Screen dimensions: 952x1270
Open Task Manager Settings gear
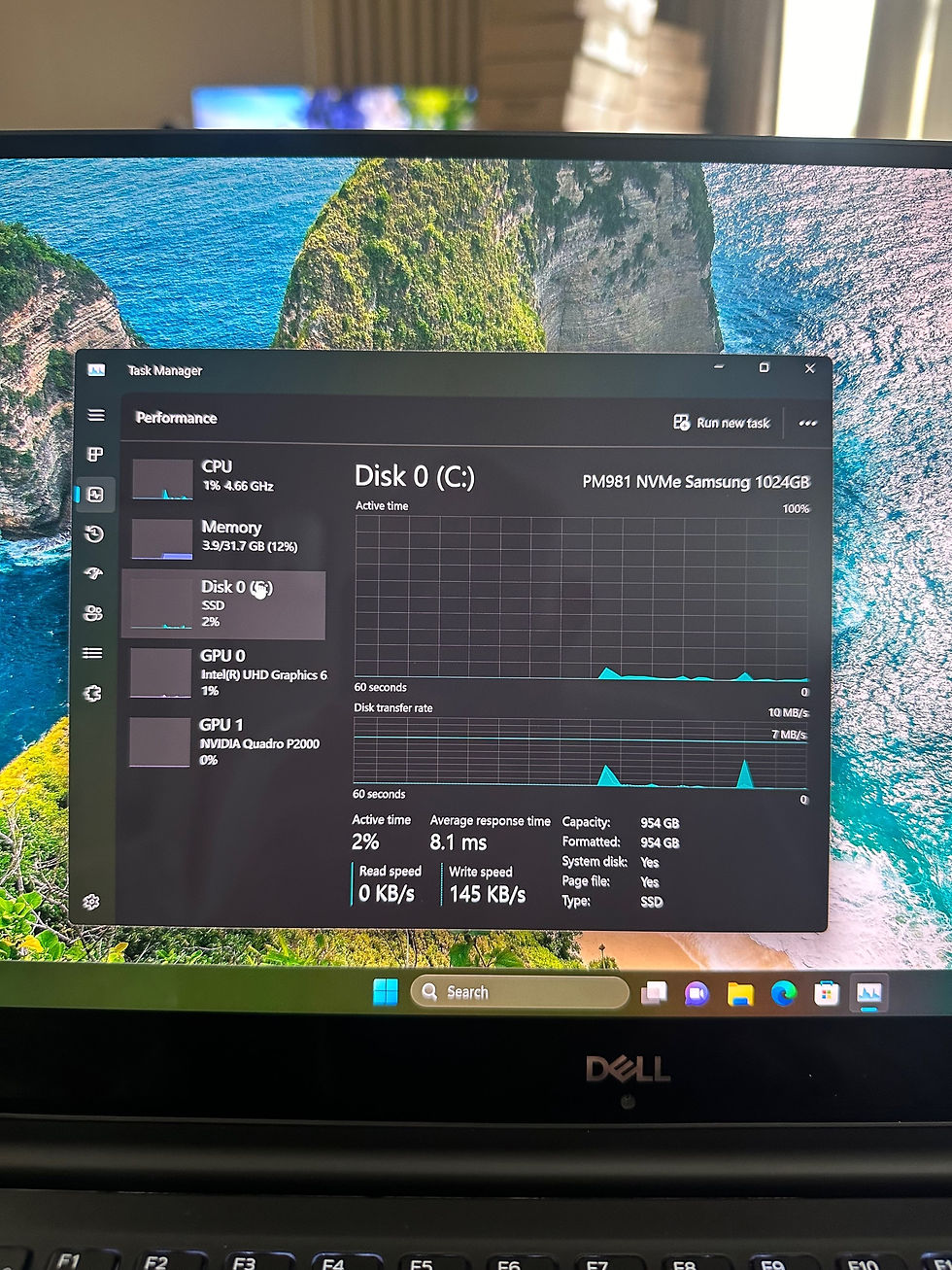pyautogui.click(x=91, y=902)
